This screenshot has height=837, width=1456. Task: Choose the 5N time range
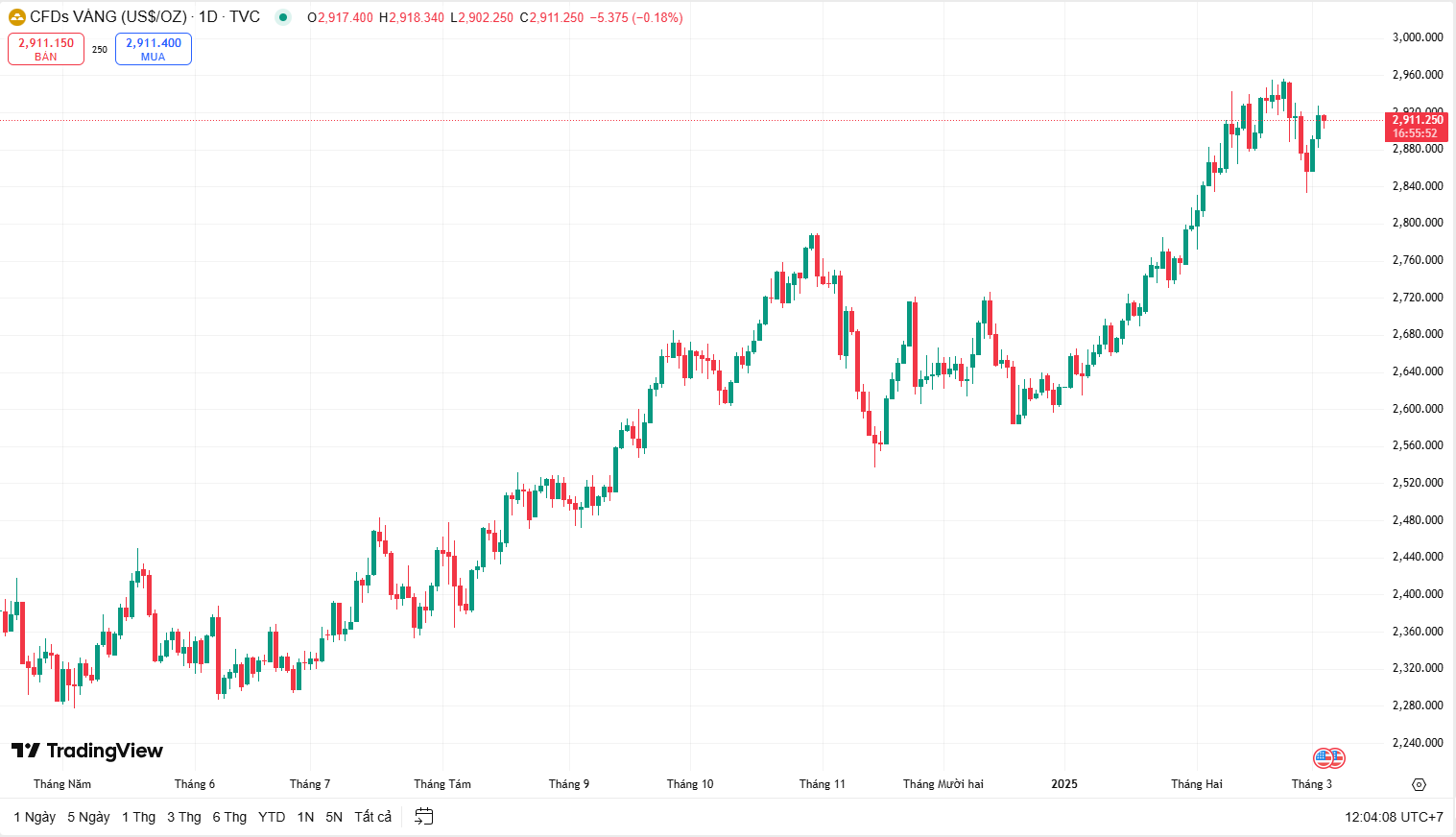[334, 817]
